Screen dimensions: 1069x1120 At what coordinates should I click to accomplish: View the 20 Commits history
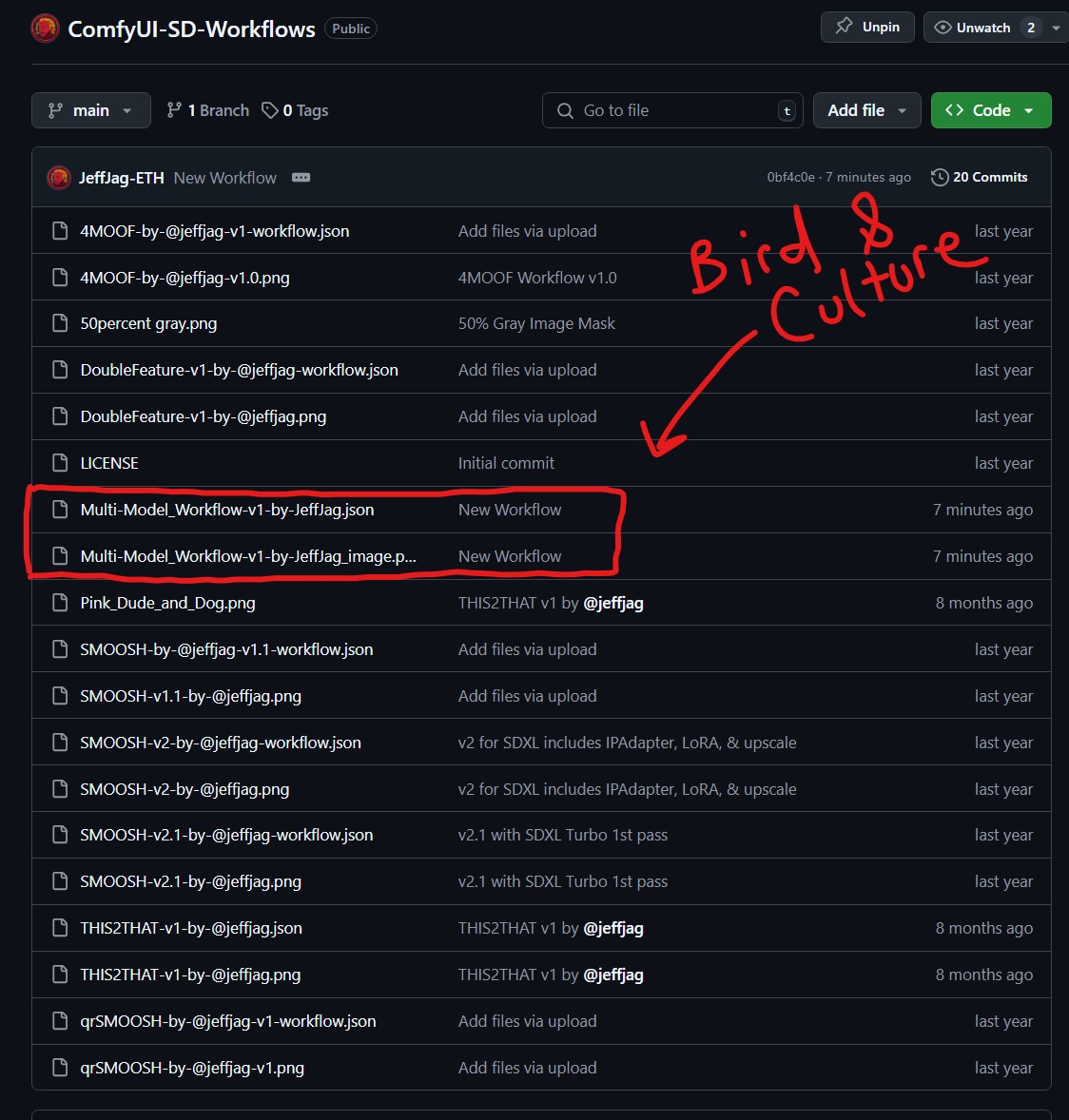[x=979, y=177]
